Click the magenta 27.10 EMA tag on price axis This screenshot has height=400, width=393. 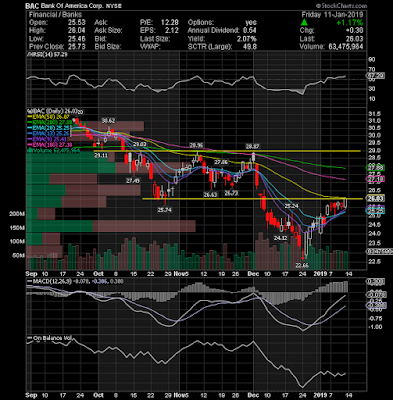point(376,179)
